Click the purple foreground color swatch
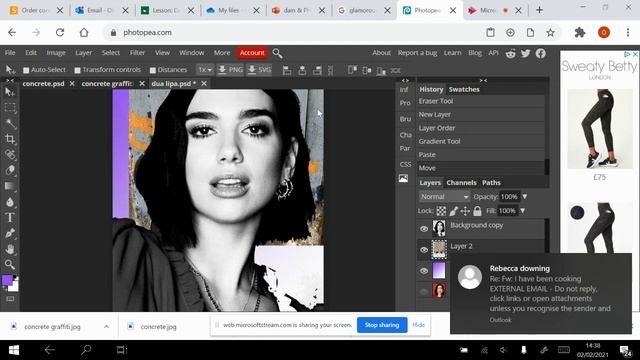 pos(7,280)
